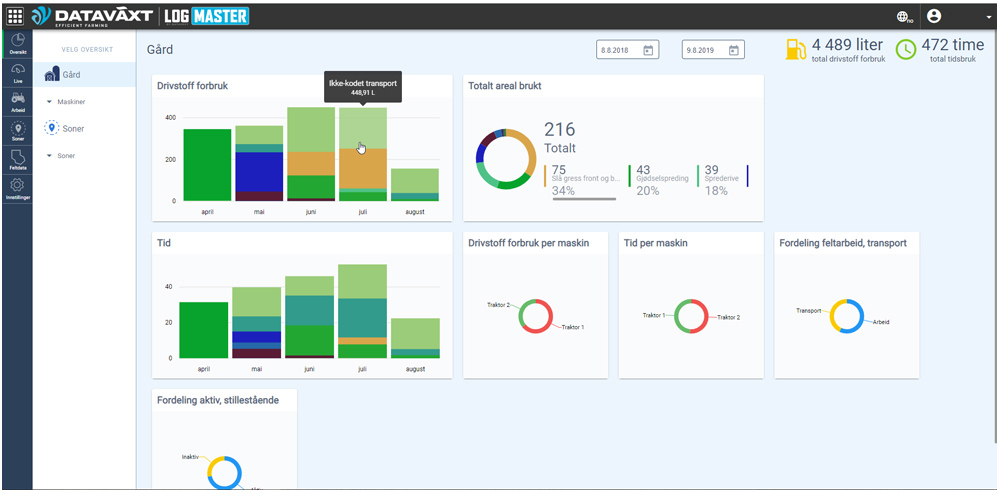Select the Oversikt sidebar icon

point(17,43)
